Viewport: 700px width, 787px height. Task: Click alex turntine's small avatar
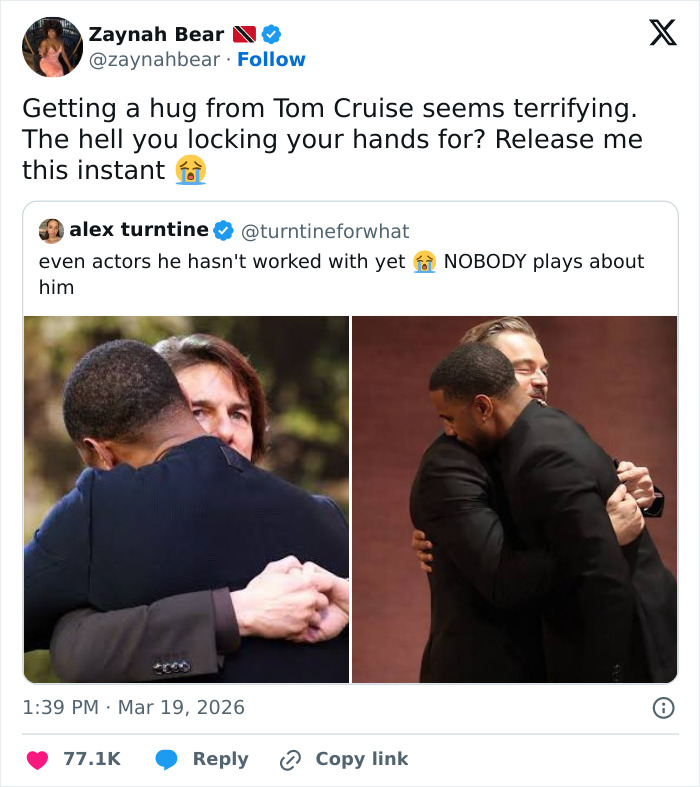(52, 231)
